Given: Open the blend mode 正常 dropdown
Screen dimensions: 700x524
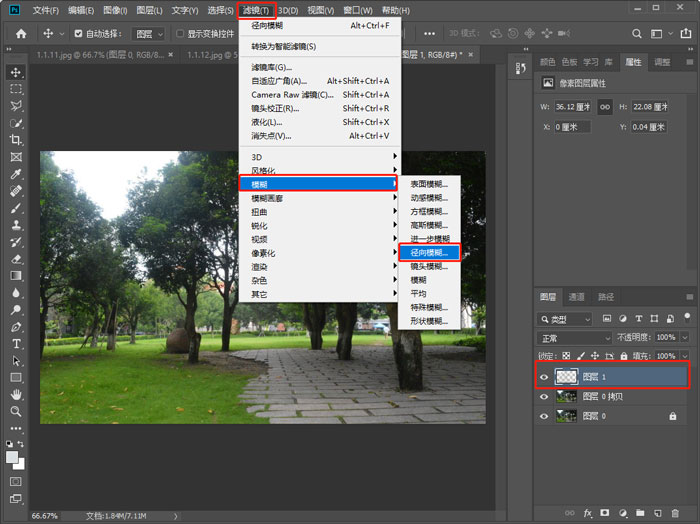Looking at the screenshot, I should [x=575, y=338].
